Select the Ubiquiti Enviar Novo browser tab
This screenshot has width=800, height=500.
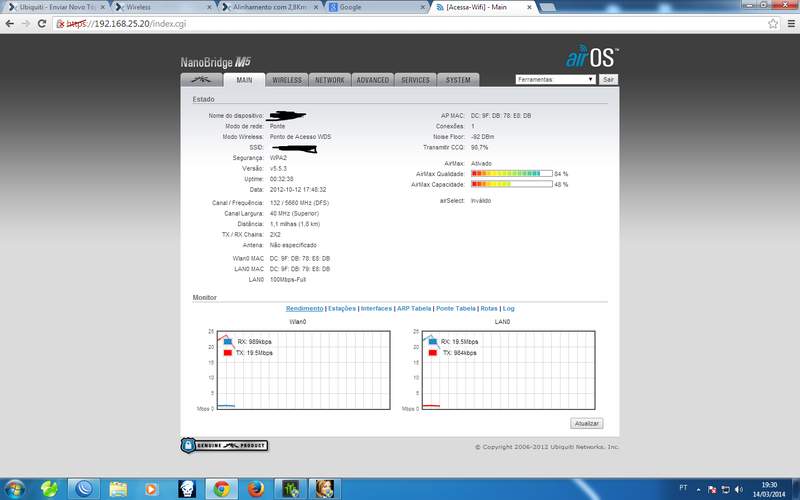pyautogui.click(x=57, y=7)
